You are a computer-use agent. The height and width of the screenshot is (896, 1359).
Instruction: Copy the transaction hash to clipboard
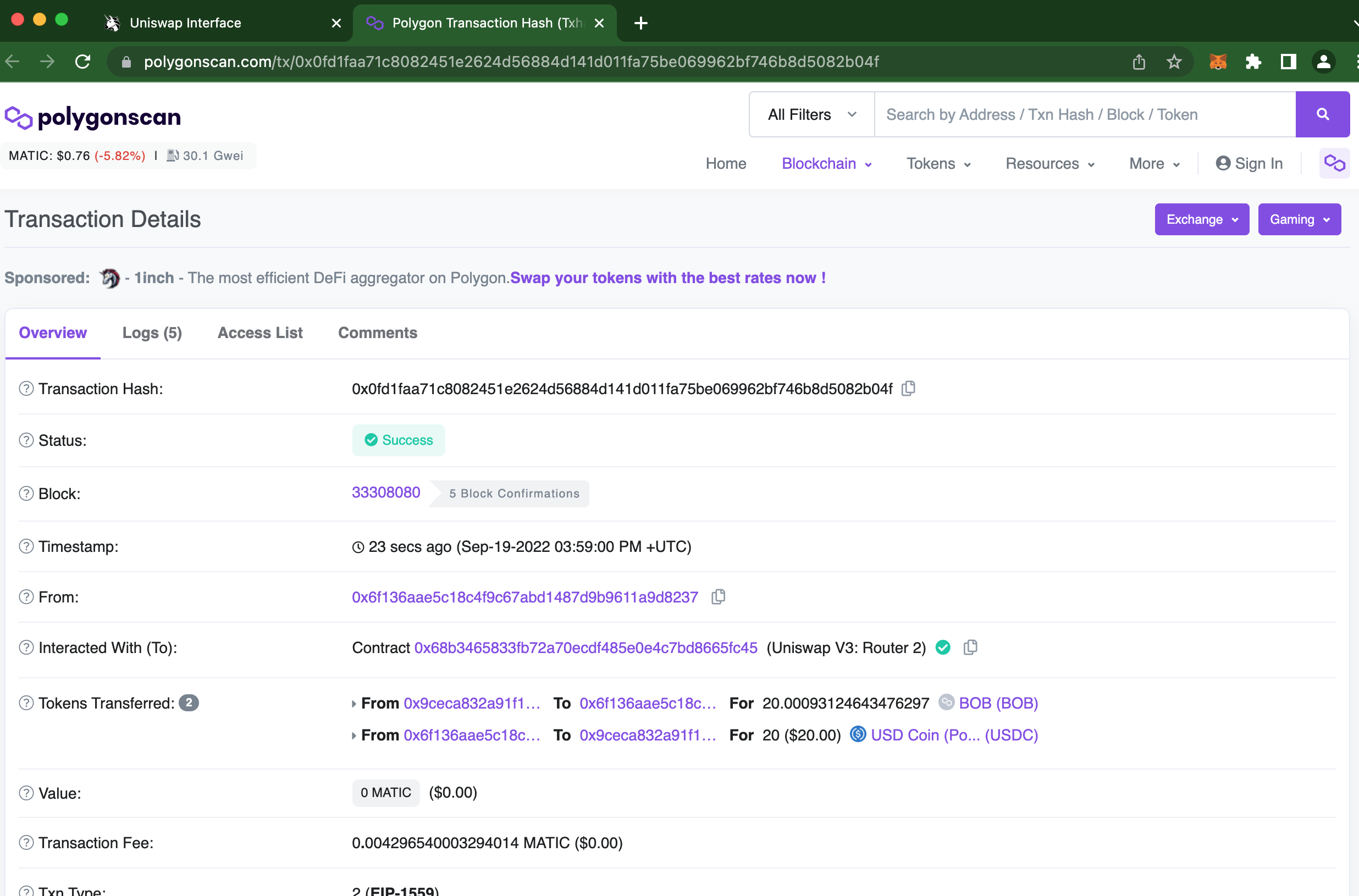(908, 389)
